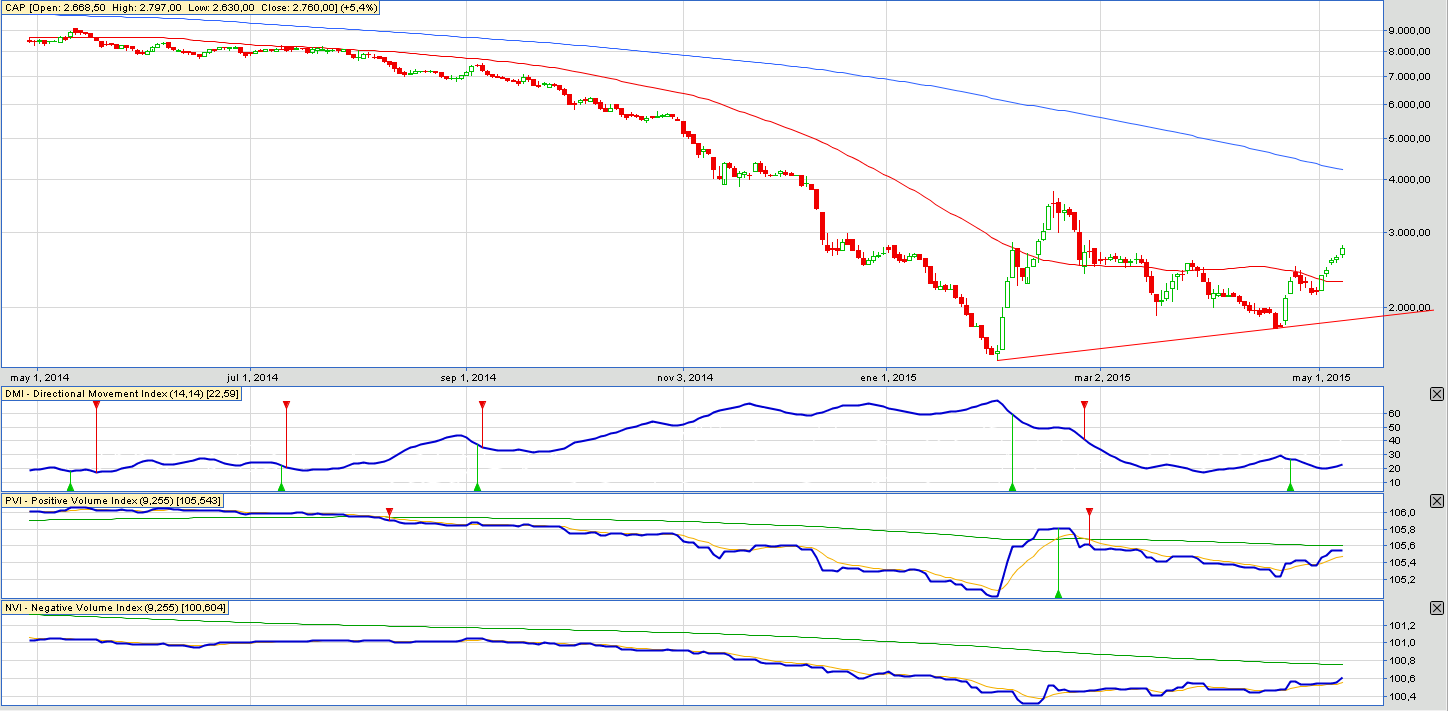
Task: Click rightmost green buy arrow in DMI panel
Action: pos(1290,487)
